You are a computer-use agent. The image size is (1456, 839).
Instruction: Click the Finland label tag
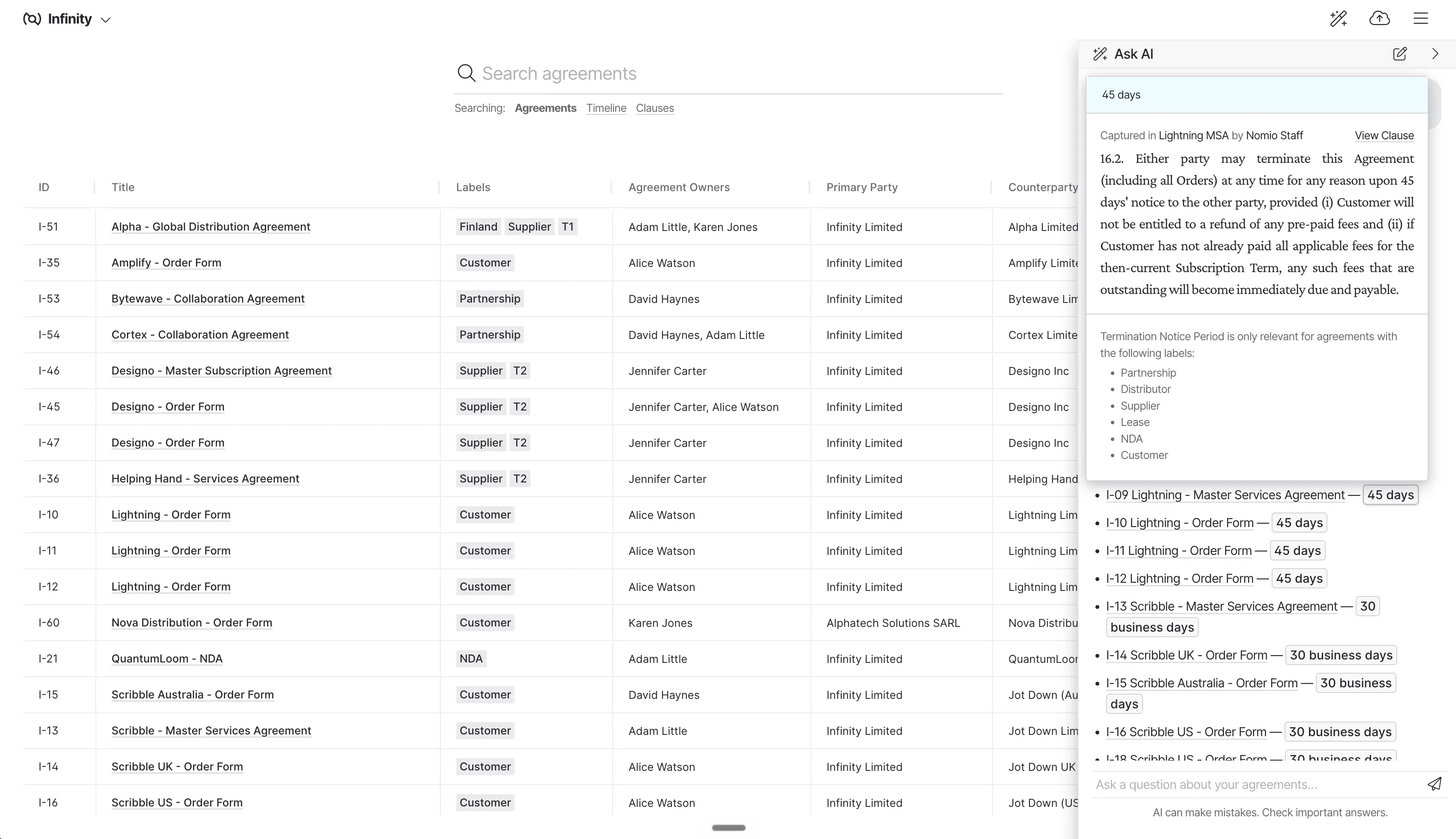pyautogui.click(x=478, y=226)
